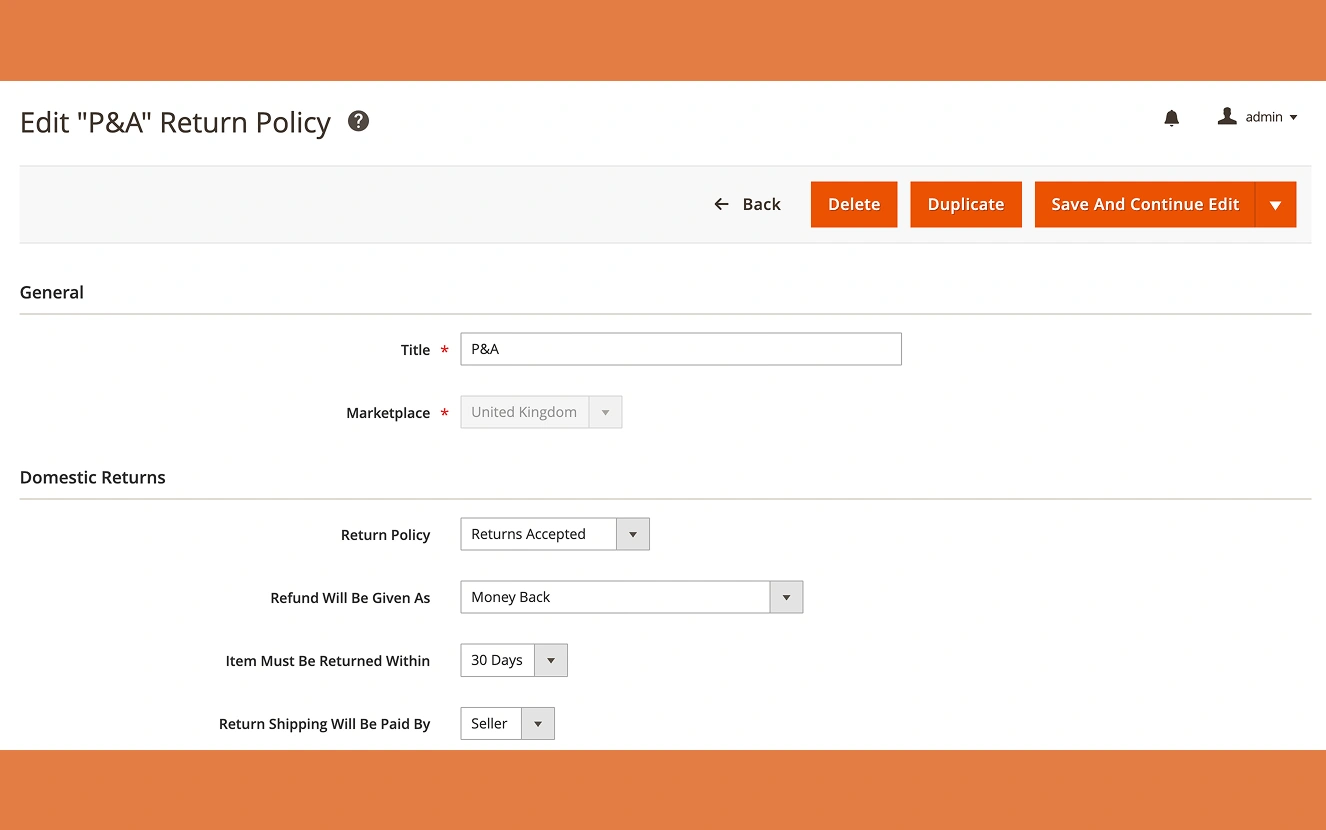Image resolution: width=1326 pixels, height=830 pixels.
Task: Open the notifications bell
Action: click(1172, 118)
